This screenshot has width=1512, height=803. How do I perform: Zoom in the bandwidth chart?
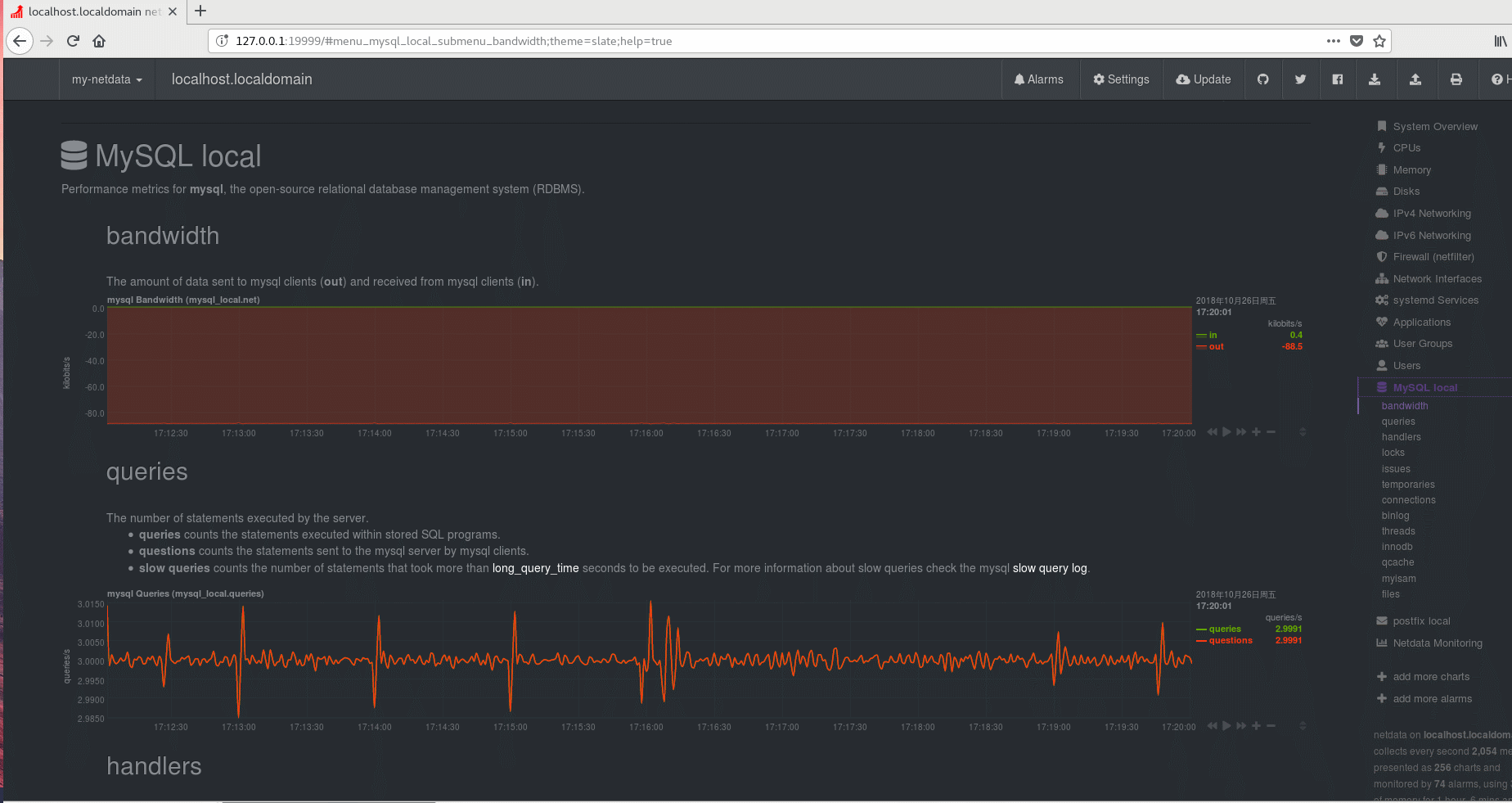click(1256, 431)
